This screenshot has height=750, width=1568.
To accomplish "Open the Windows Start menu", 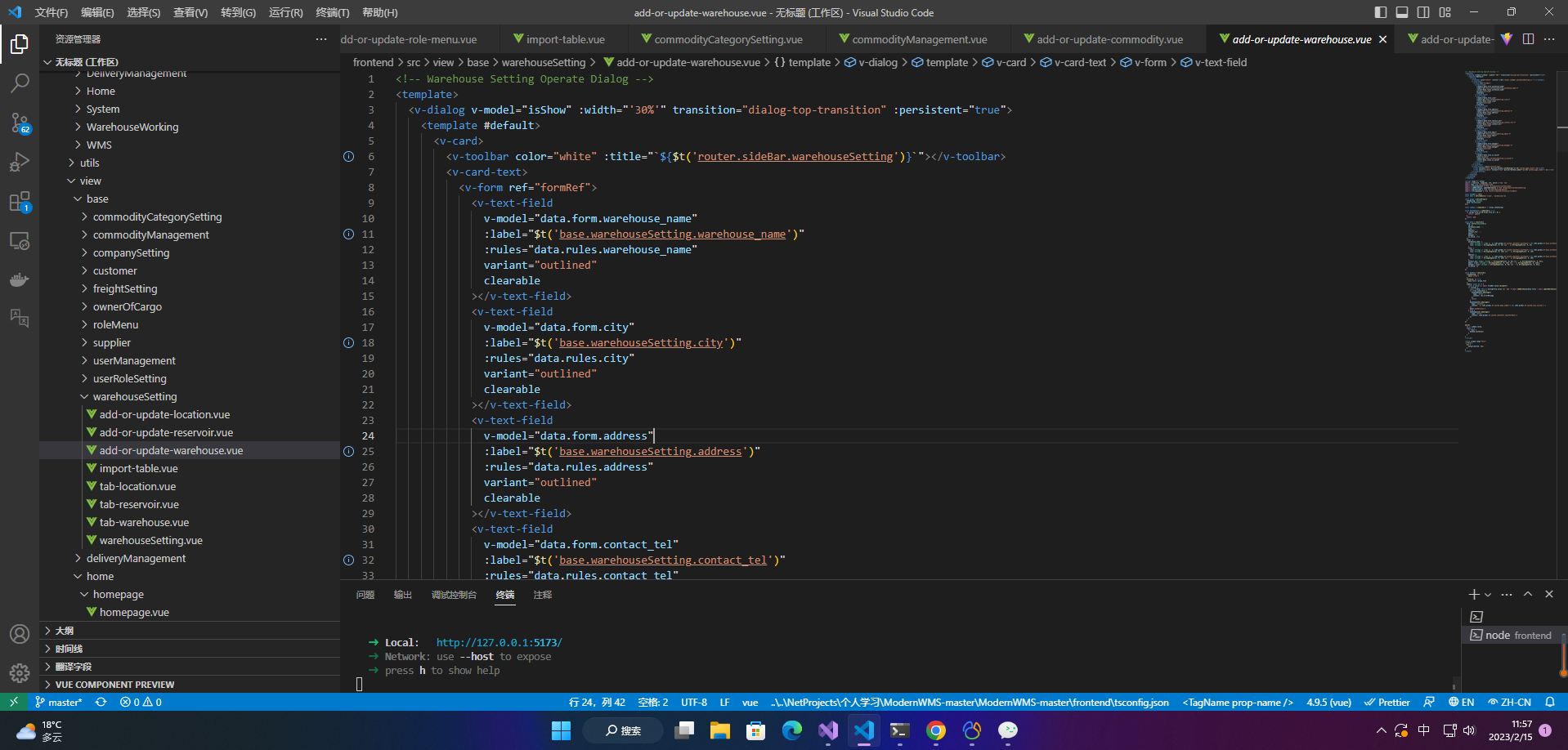I will point(561,730).
